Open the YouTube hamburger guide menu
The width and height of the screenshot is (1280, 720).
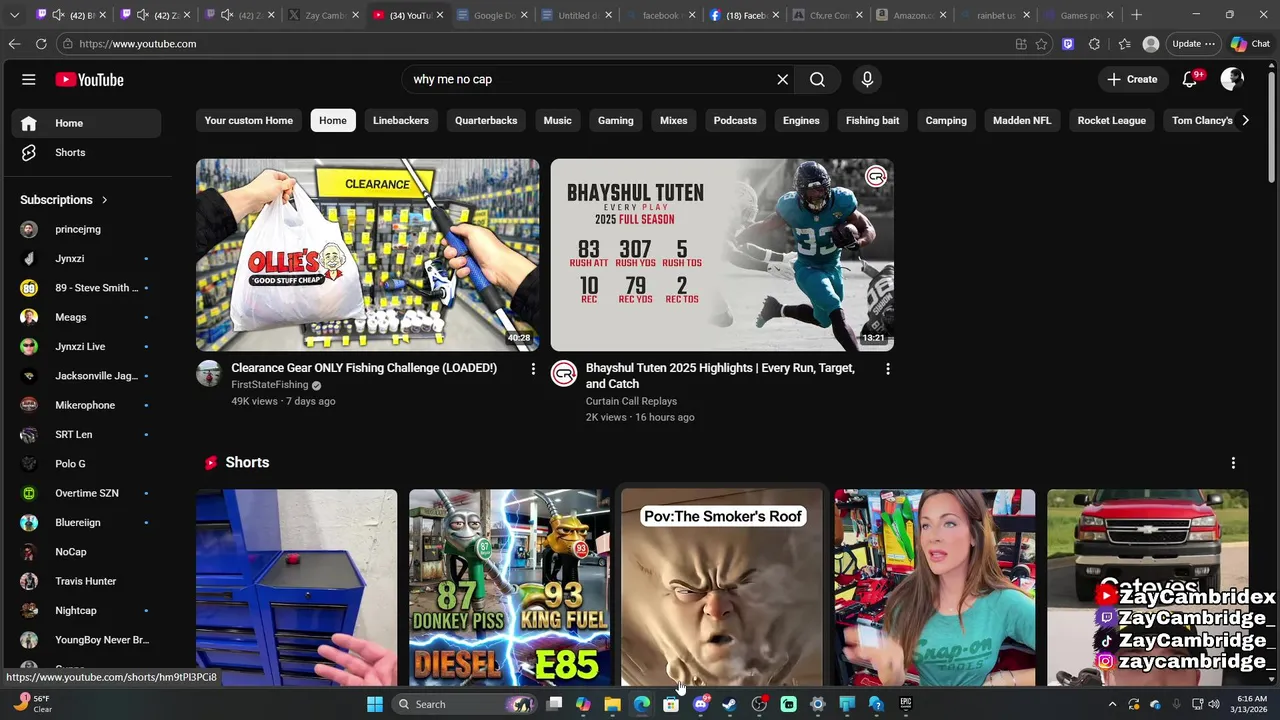[29, 79]
